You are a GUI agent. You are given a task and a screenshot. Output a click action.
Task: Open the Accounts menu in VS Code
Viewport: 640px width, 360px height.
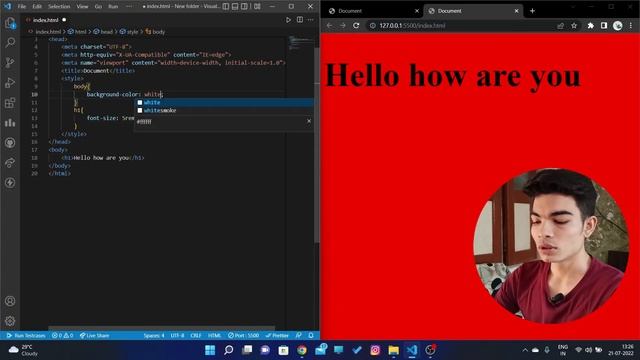(10, 301)
